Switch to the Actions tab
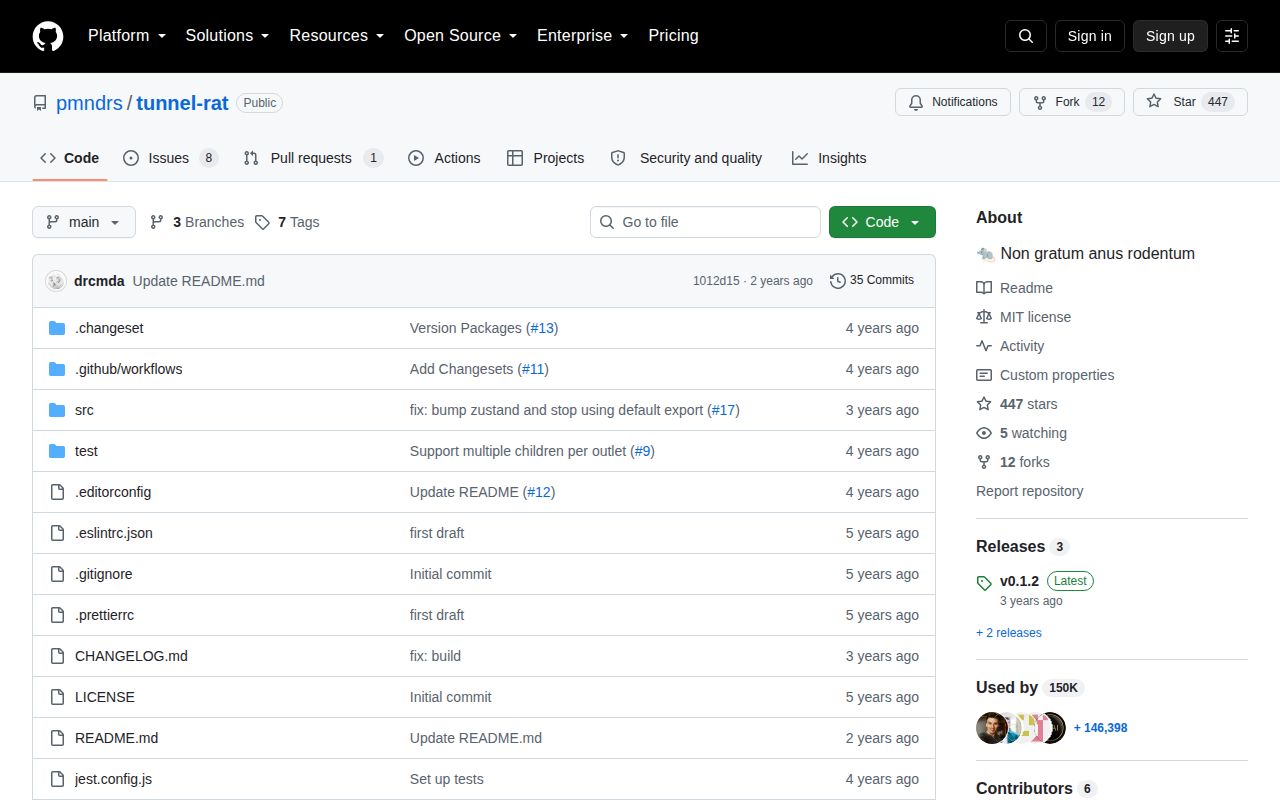1280x800 pixels. coord(444,158)
